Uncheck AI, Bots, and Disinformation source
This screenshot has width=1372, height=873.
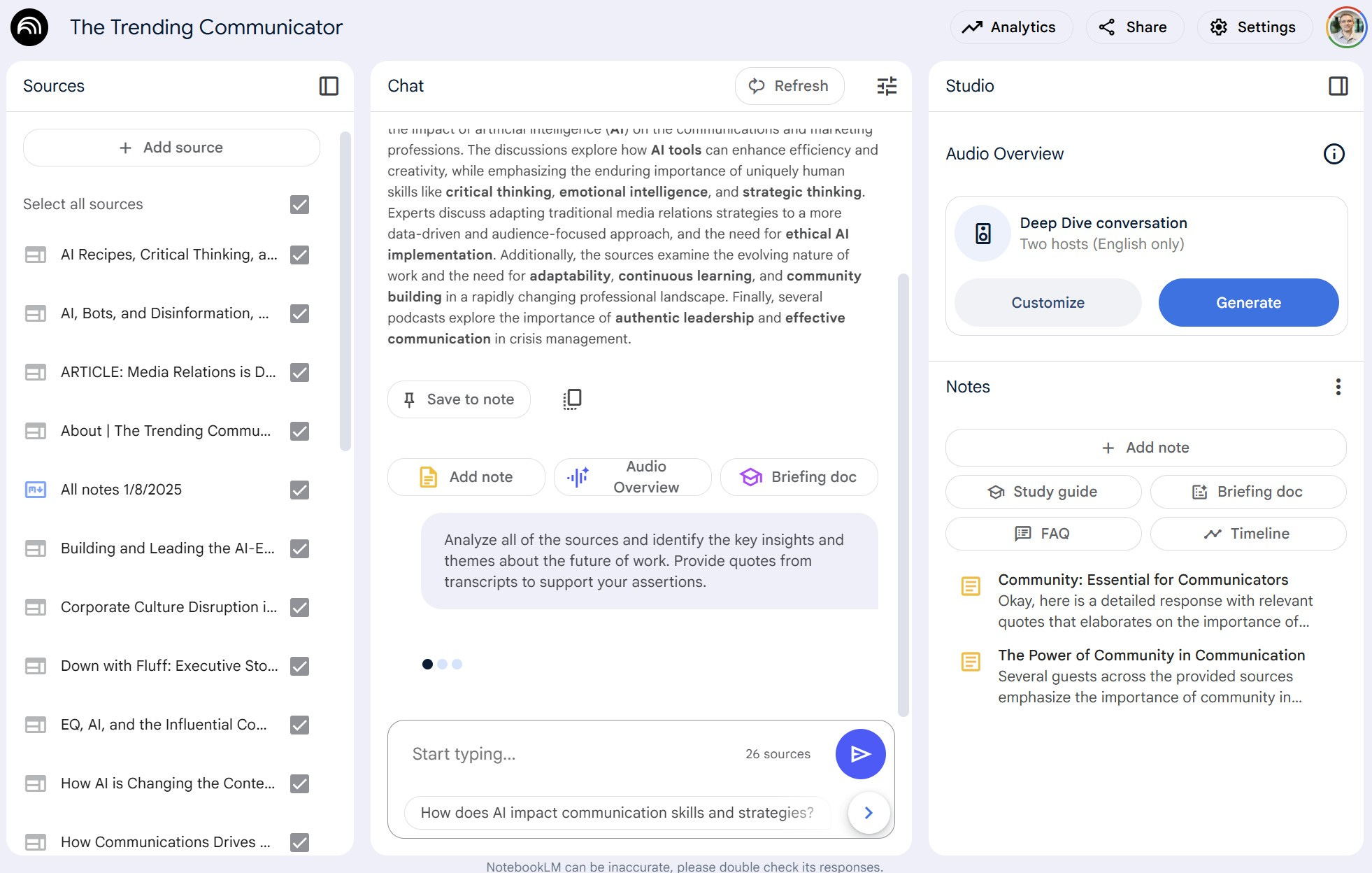pos(299,313)
